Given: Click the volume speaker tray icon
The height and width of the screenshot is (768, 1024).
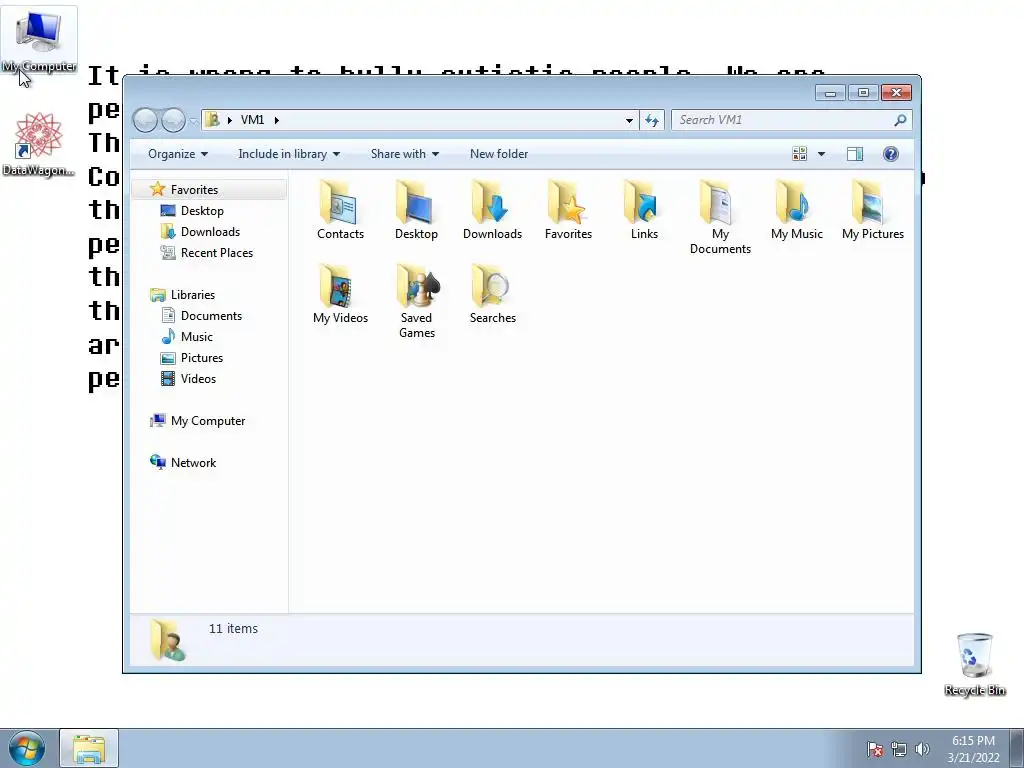Looking at the screenshot, I should coord(922,749).
